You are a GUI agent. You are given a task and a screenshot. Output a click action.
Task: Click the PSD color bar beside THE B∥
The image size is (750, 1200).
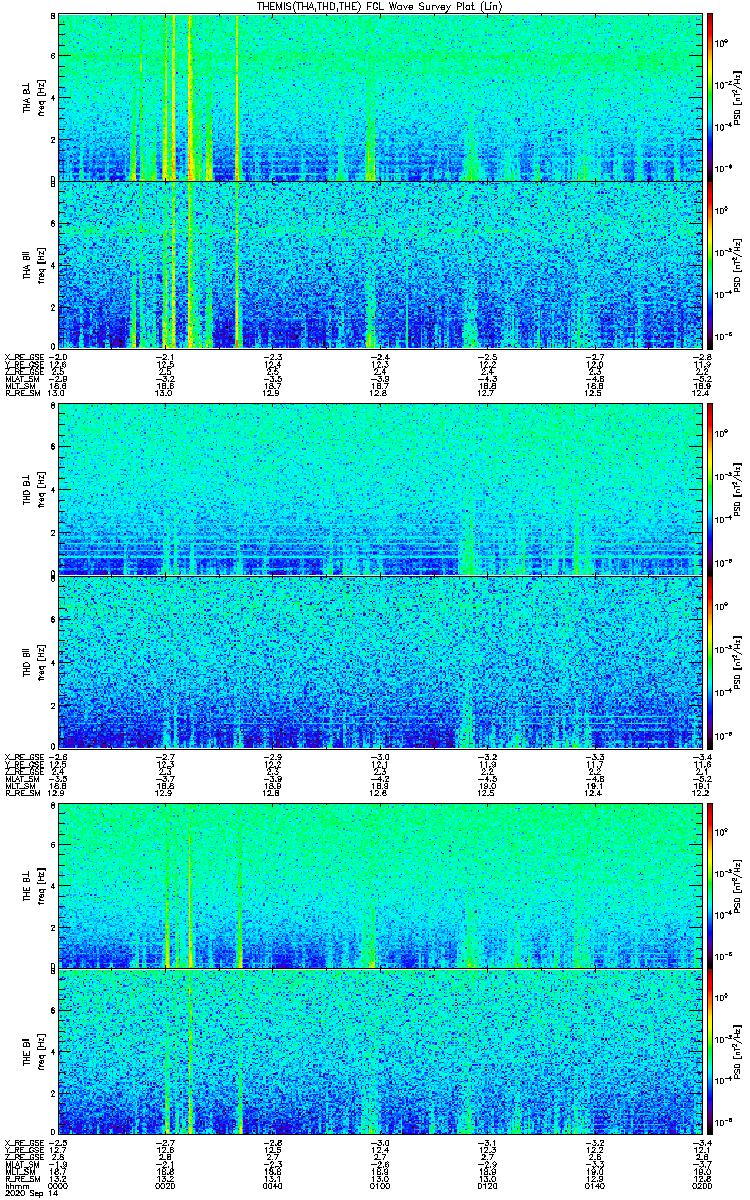tap(710, 1051)
